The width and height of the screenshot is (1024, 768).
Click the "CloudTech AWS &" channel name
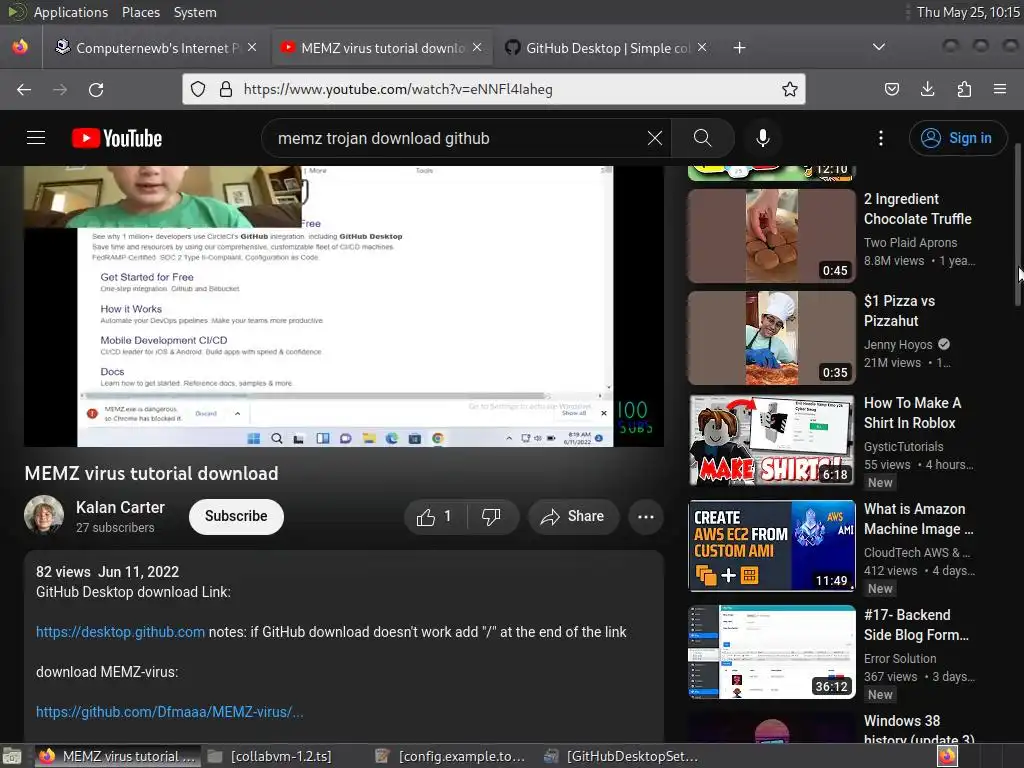[x=917, y=552]
